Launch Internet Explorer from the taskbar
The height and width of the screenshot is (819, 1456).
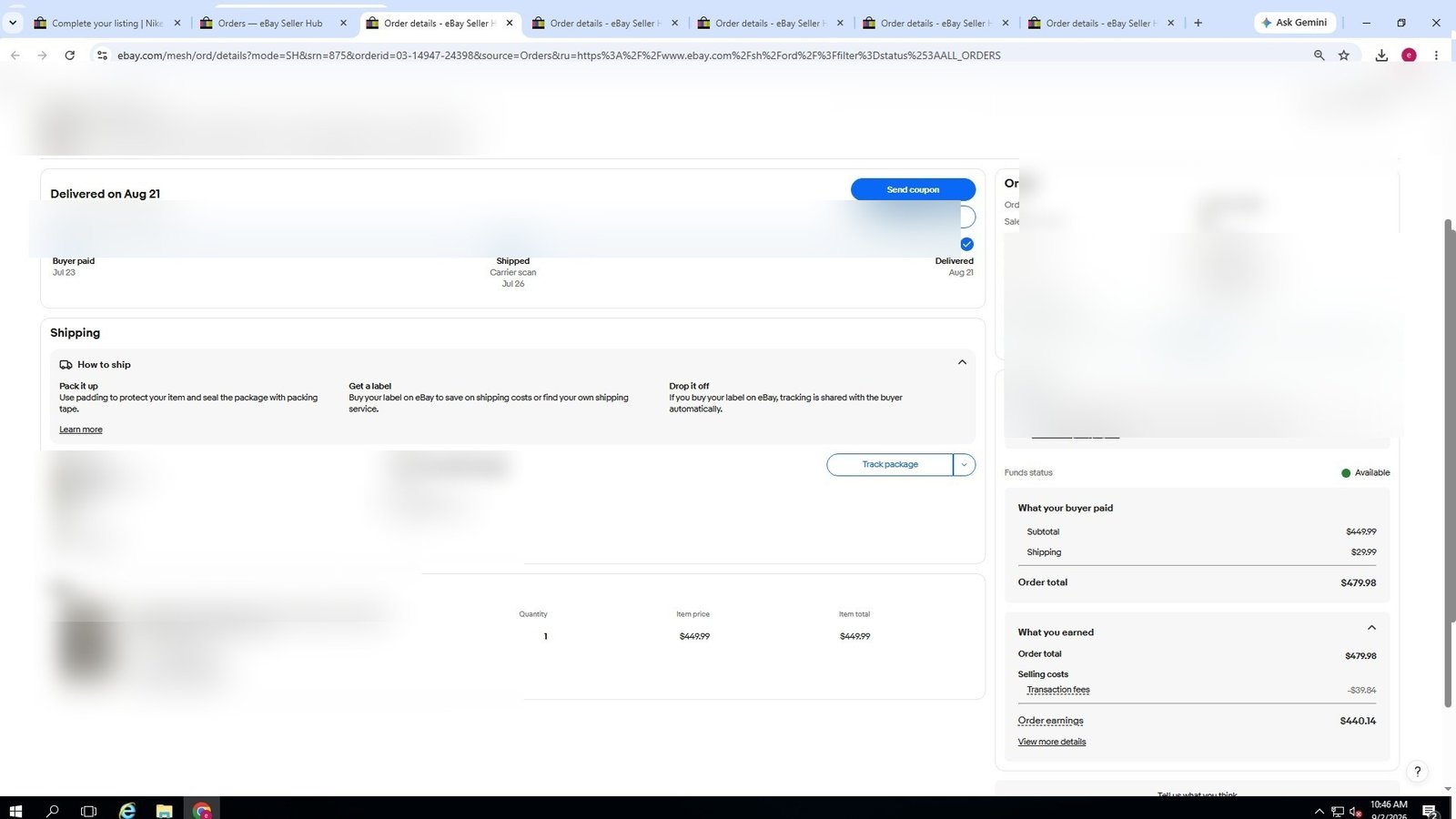(x=127, y=809)
